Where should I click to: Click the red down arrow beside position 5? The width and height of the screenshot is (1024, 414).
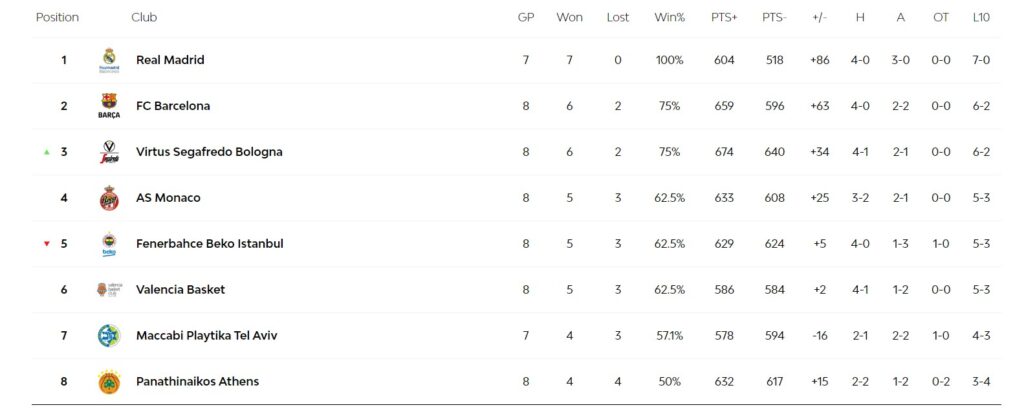(46, 244)
